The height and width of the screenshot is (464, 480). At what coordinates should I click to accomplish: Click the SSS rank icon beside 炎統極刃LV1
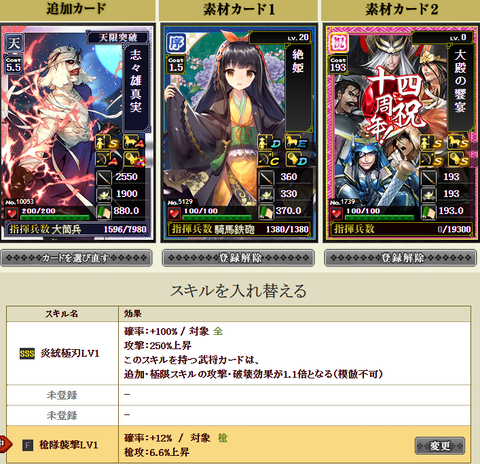click(27, 353)
